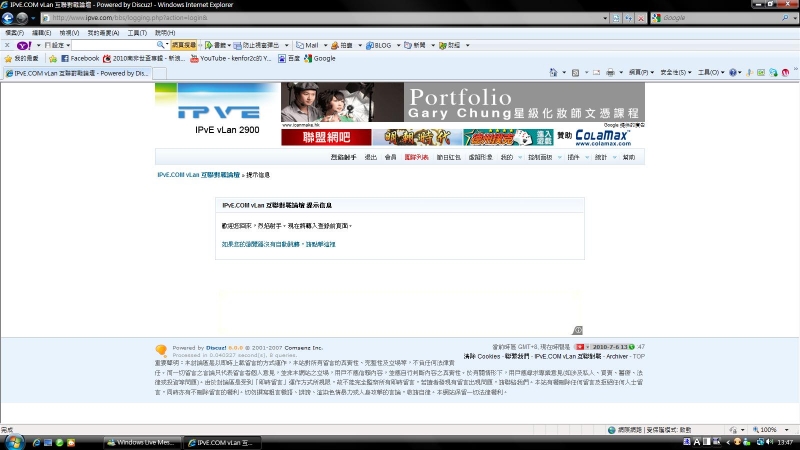Click the Print icon in command bar
This screenshot has width=800, height=450.
pyautogui.click(x=610, y=72)
